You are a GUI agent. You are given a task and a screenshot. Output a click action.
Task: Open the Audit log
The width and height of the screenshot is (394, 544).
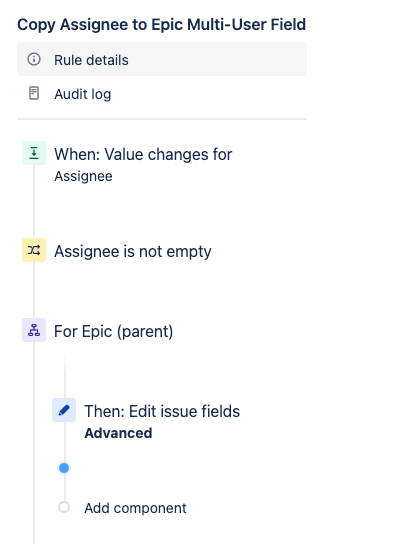pos(83,94)
